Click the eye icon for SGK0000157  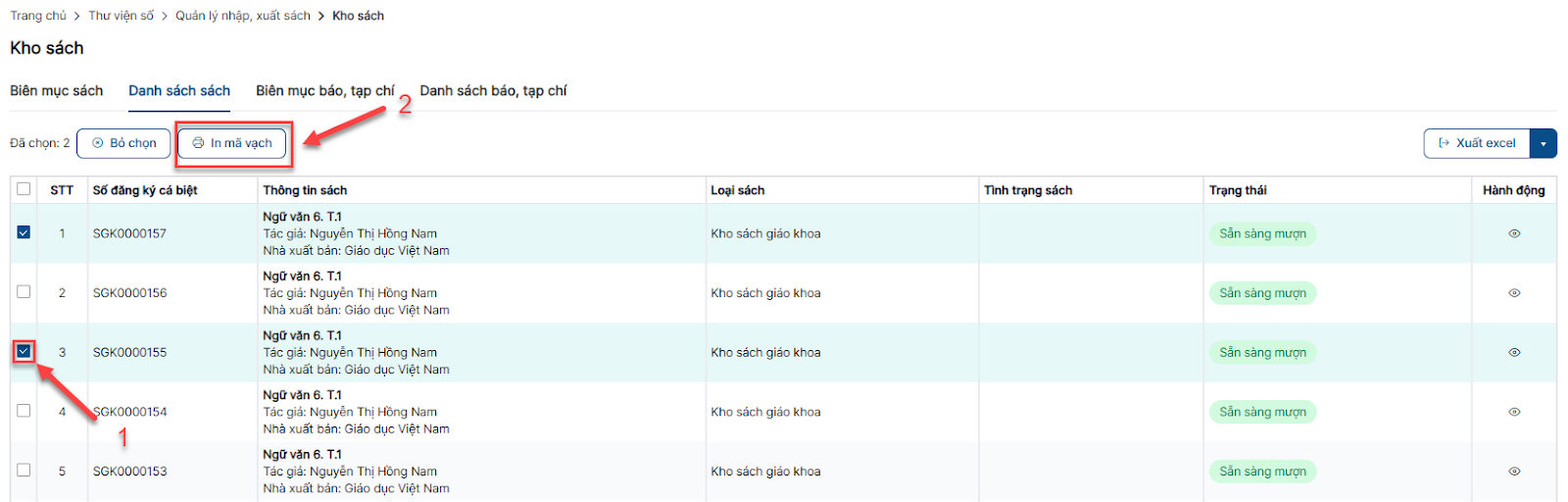point(1513,233)
